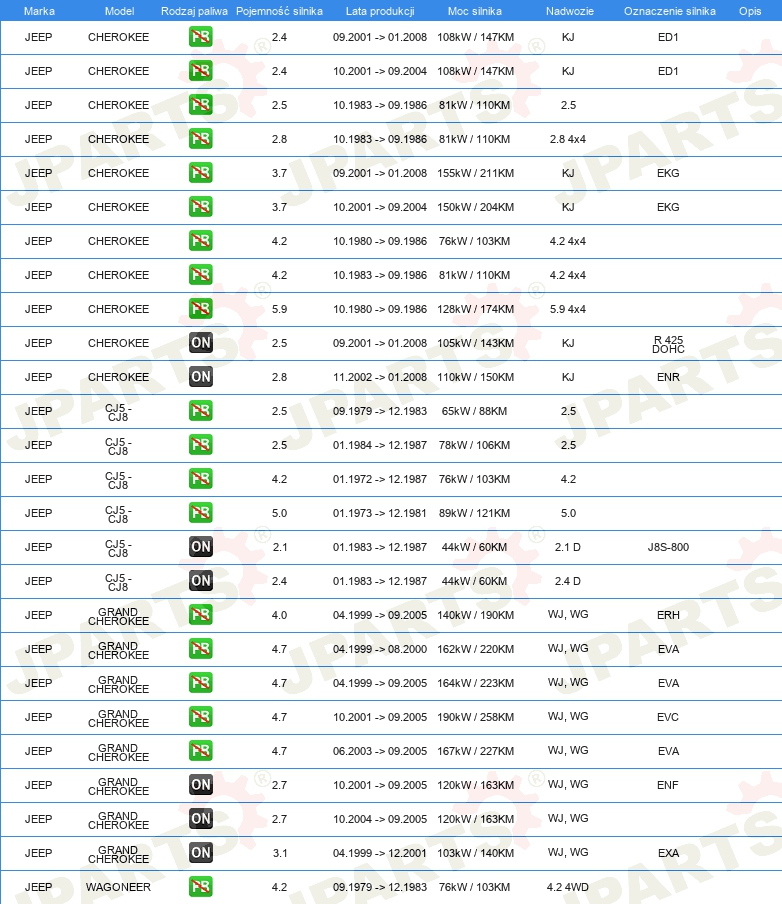
Task: Click the Oznaczenie silnika column header
Action: coord(670,11)
